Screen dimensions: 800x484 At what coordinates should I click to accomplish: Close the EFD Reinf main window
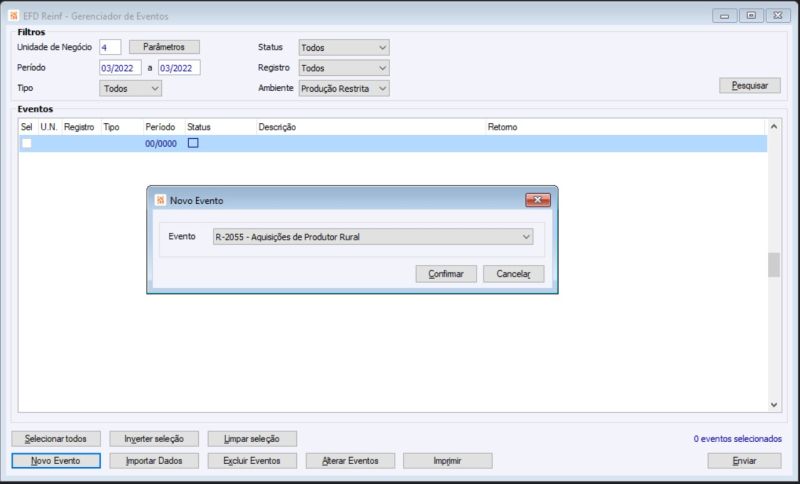[778, 16]
